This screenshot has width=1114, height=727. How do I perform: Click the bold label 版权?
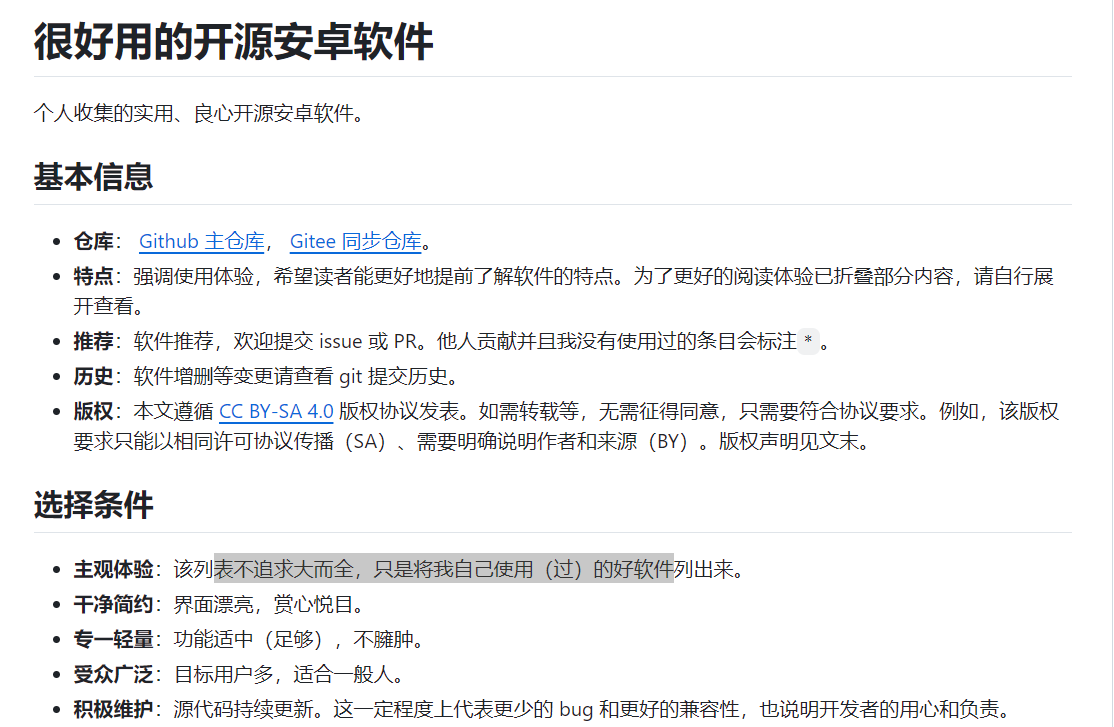[93, 411]
